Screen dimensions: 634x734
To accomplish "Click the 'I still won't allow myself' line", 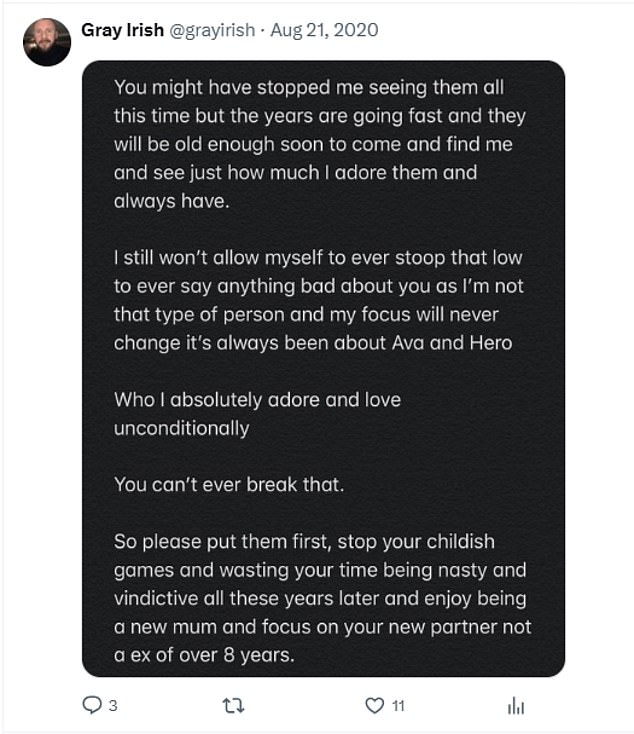I will pos(318,258).
